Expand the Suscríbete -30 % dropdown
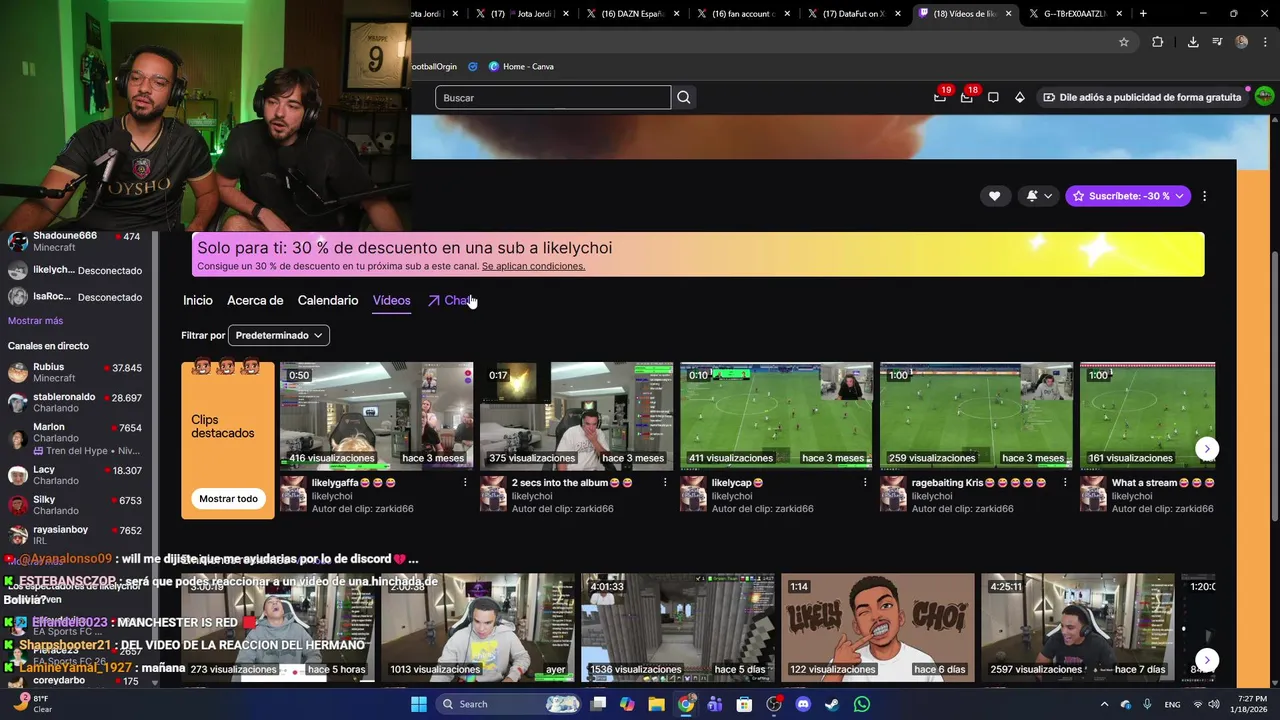The height and width of the screenshot is (720, 1280). [x=1128, y=196]
